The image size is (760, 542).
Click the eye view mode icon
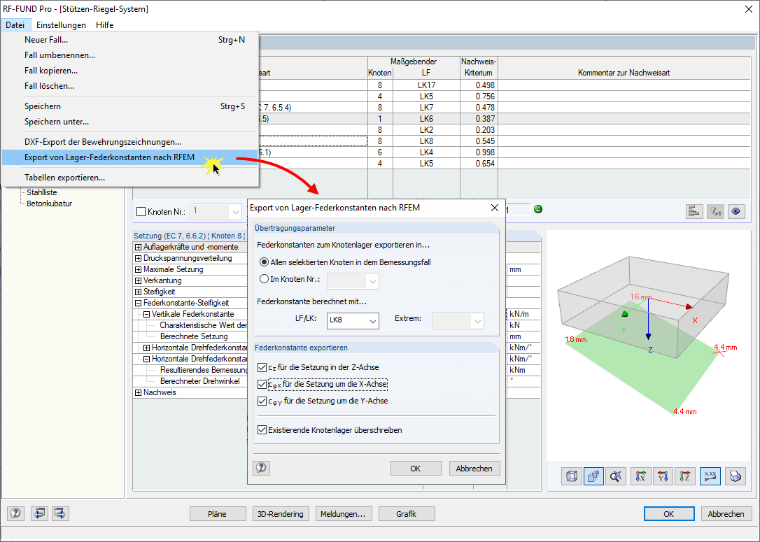(x=736, y=211)
